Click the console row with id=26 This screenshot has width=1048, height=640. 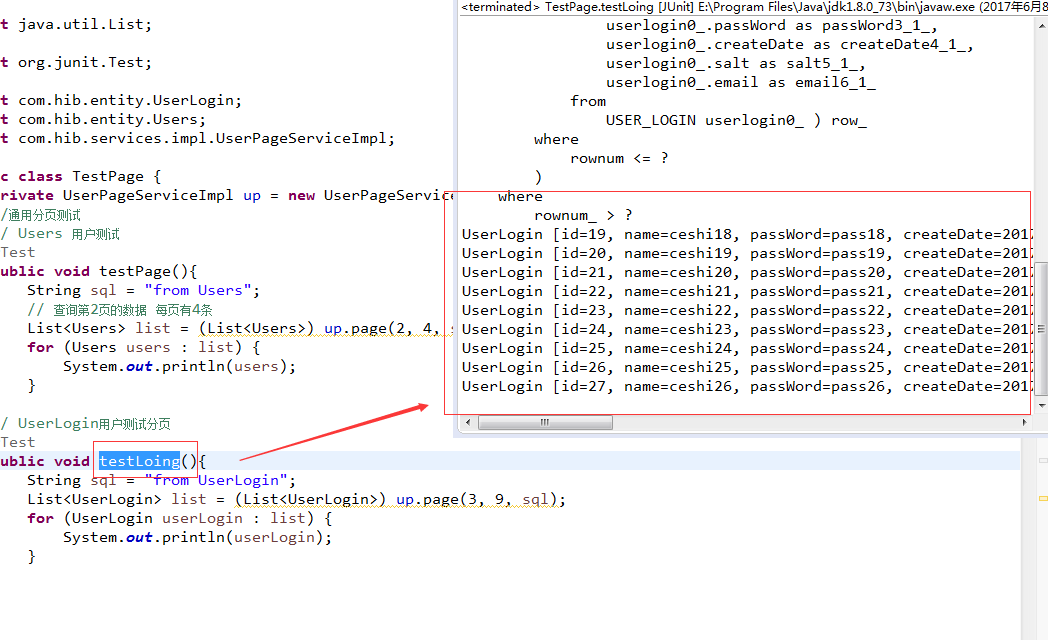(x=745, y=367)
